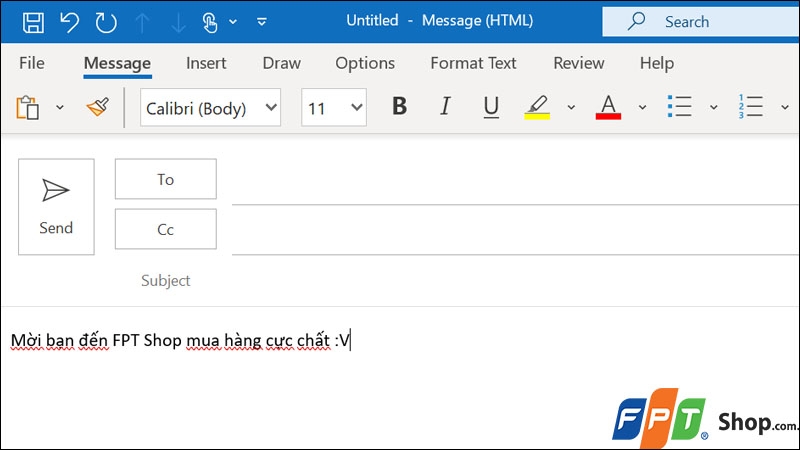Pick the Format Painter brush
The image size is (800, 450).
[97, 107]
